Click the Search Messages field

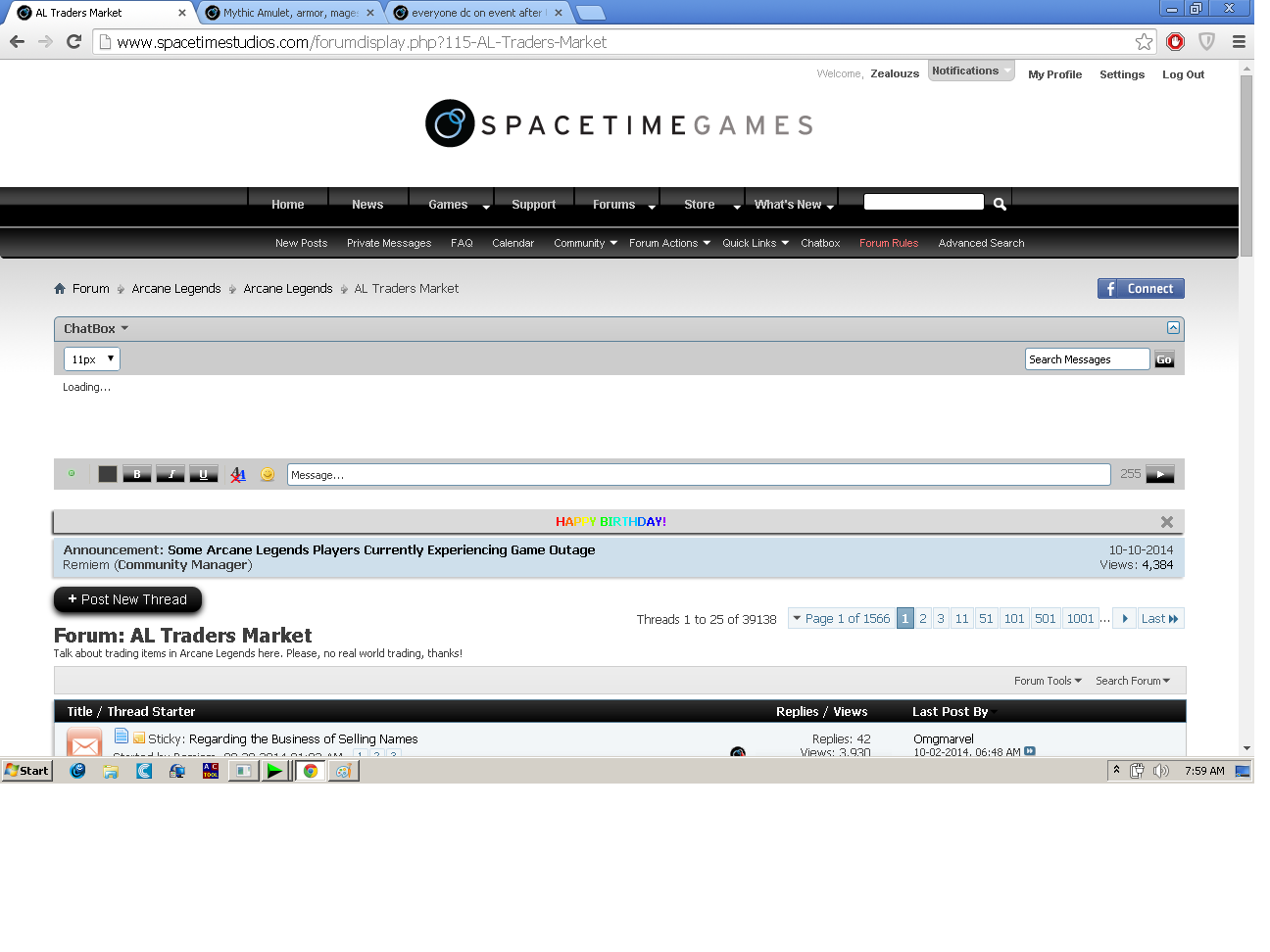coord(1087,359)
